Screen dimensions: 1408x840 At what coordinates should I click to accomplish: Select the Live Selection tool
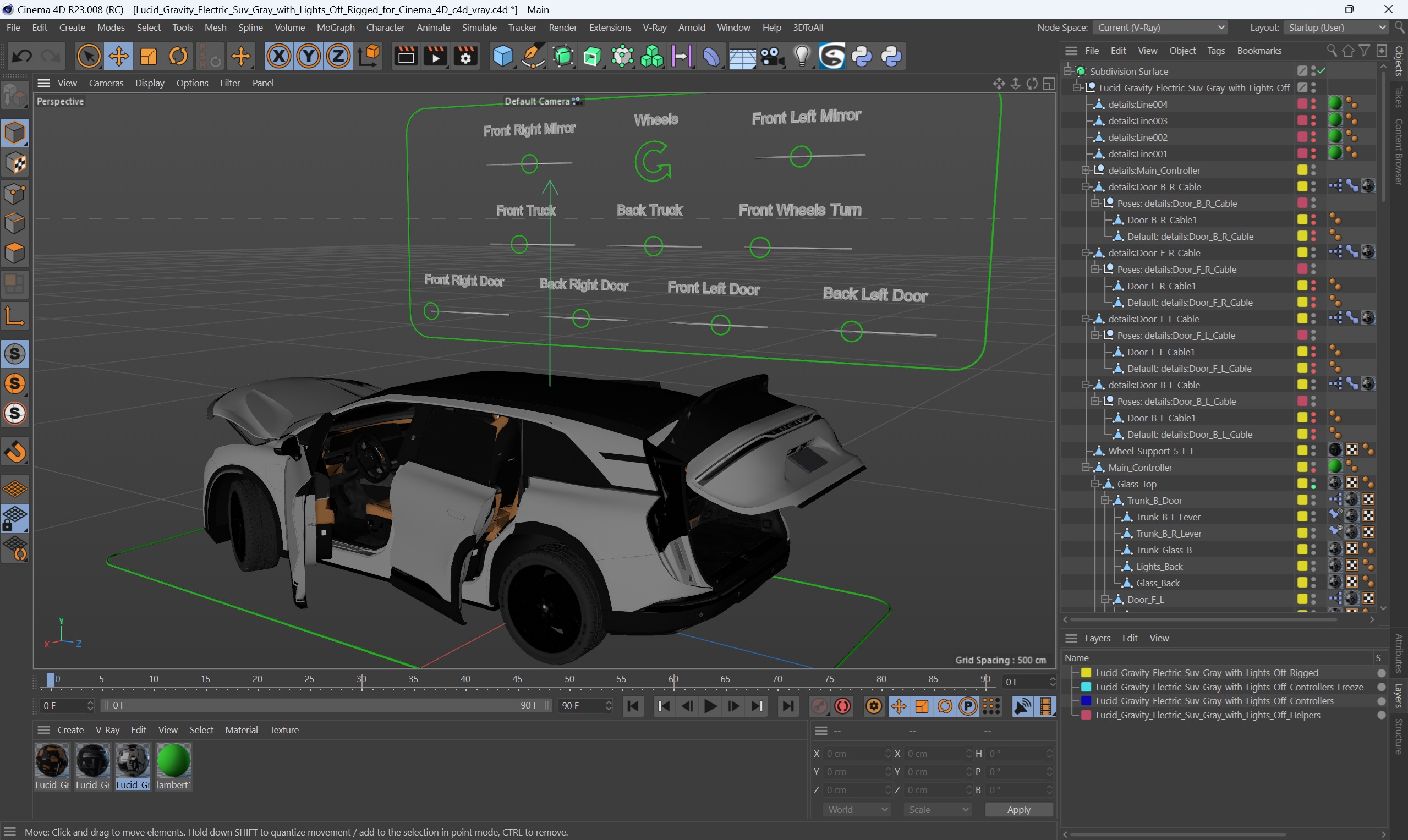point(89,56)
